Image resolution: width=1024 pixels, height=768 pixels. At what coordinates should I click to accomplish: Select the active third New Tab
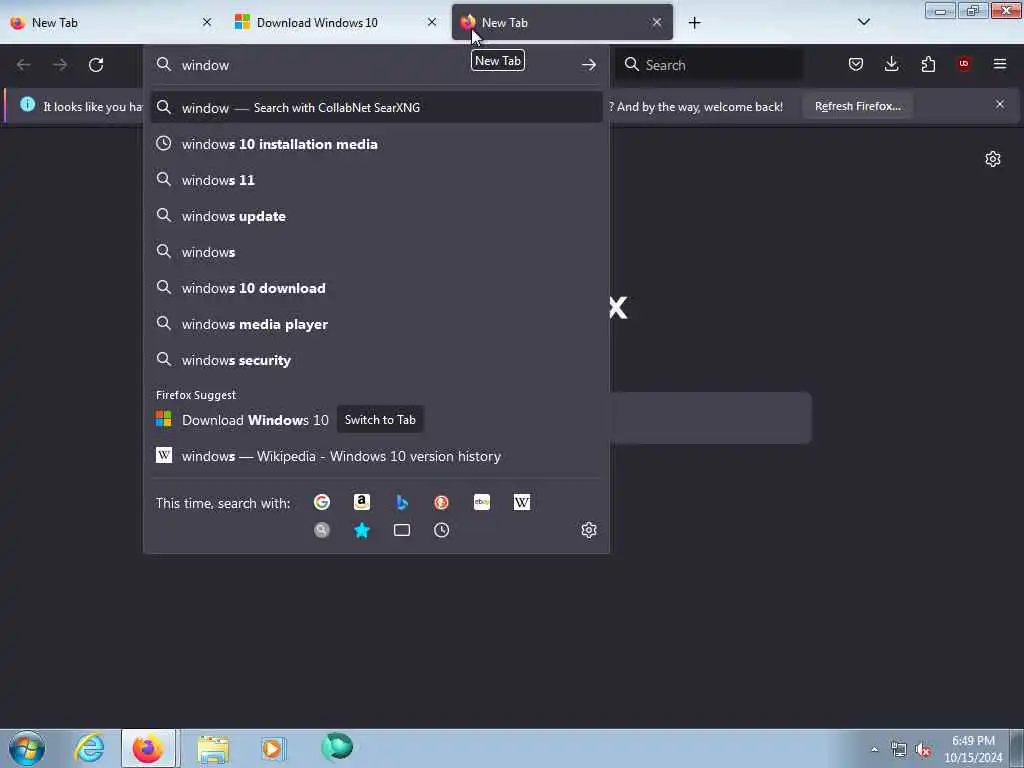(562, 23)
